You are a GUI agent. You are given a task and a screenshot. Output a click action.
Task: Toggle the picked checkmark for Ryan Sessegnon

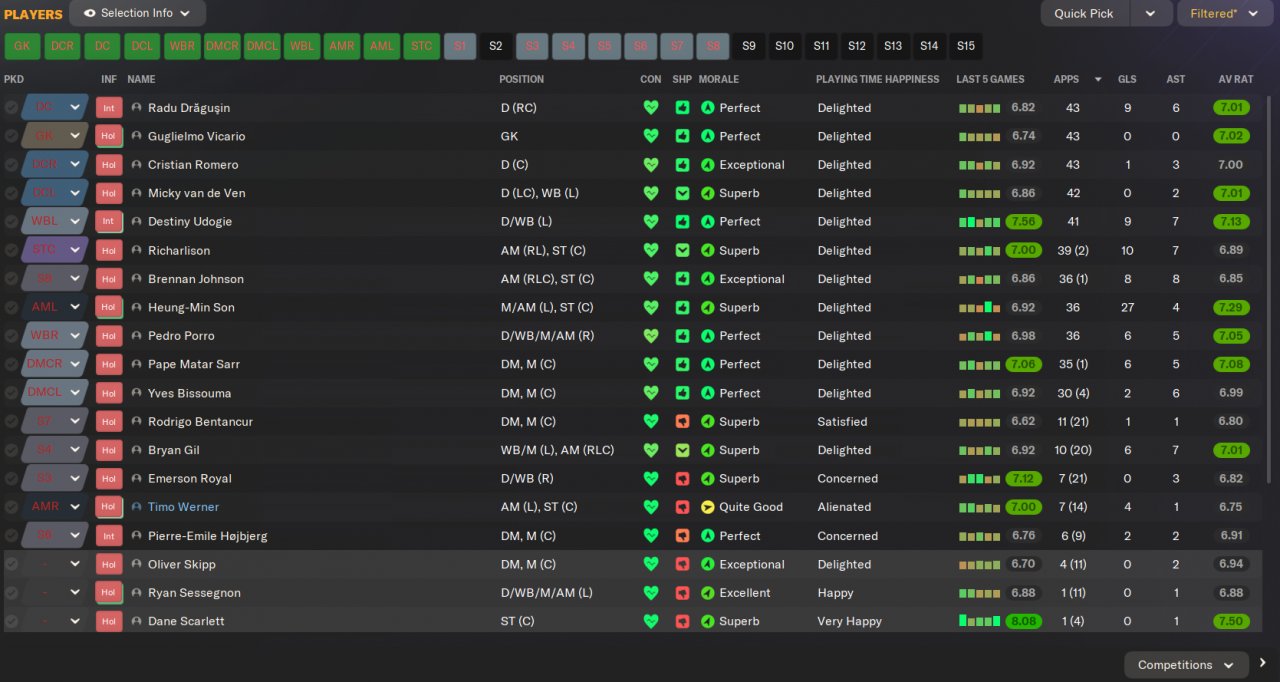coord(11,593)
